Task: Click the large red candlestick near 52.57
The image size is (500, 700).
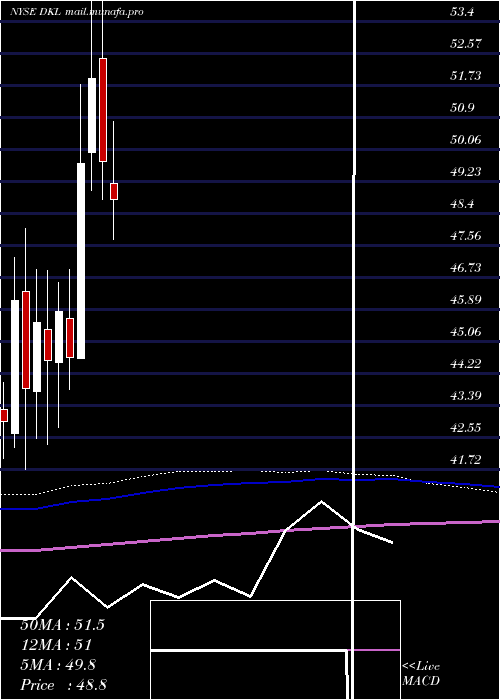Action: (103, 110)
